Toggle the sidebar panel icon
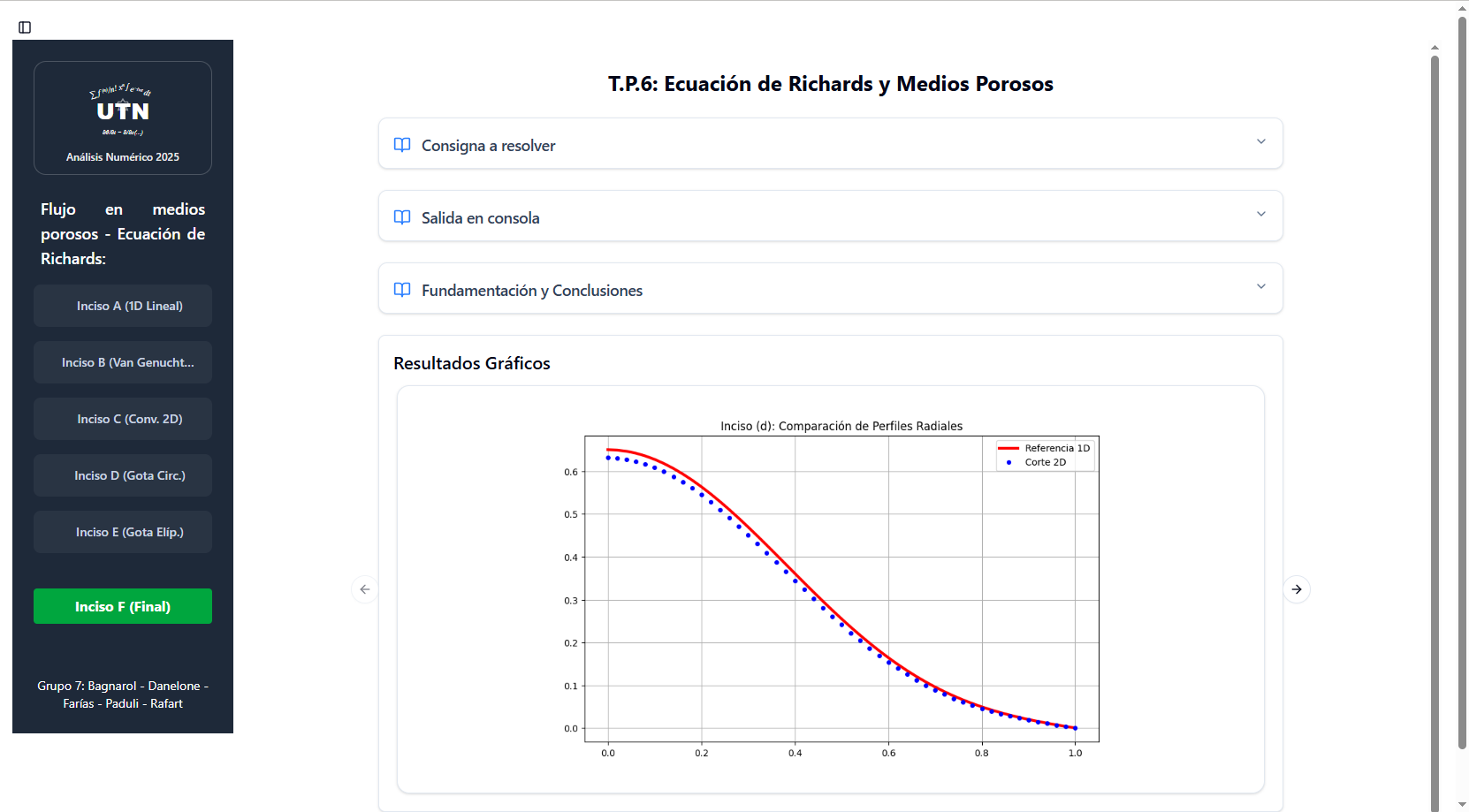Image resolution: width=1469 pixels, height=812 pixels. click(25, 27)
